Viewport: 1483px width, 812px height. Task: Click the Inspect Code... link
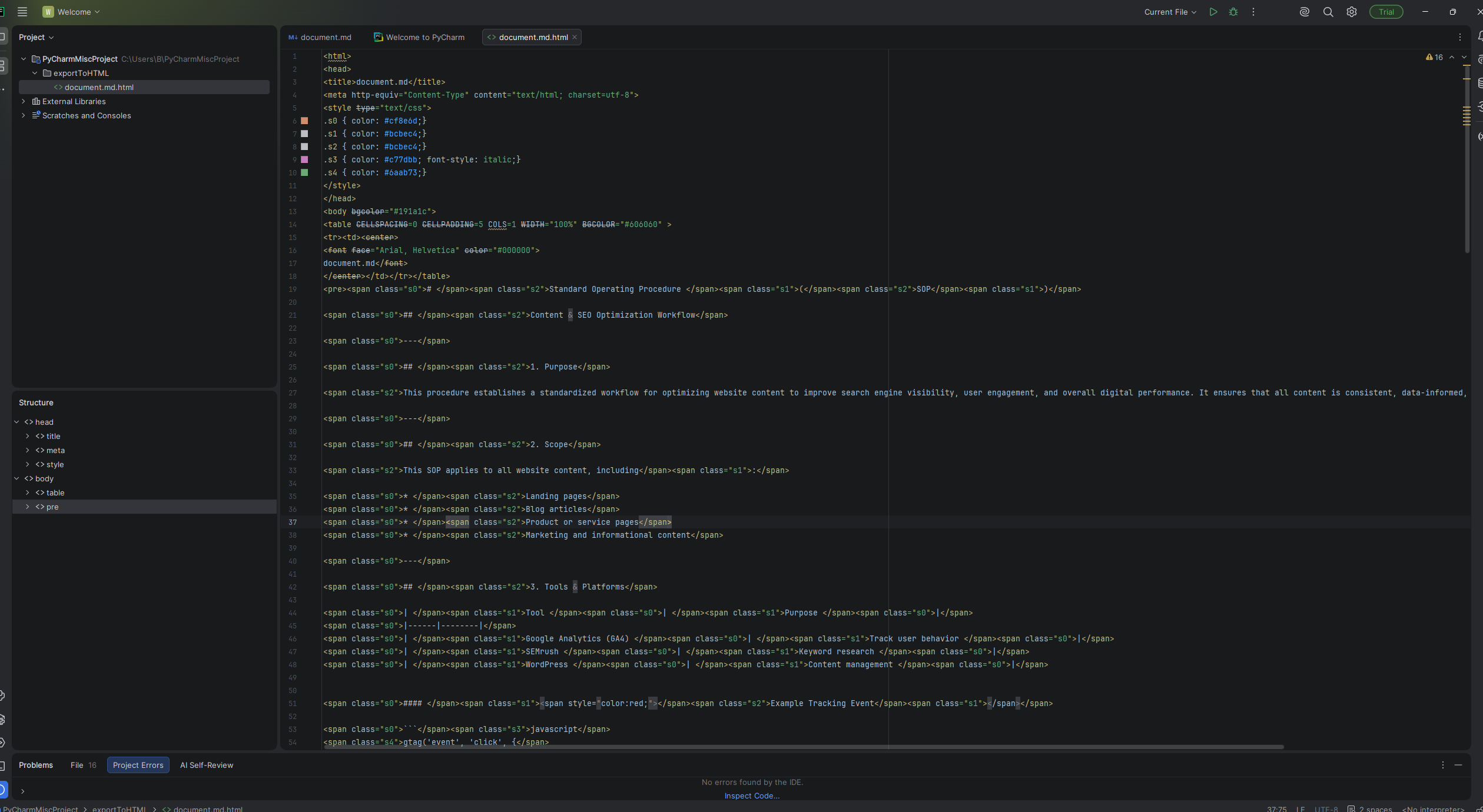tap(752, 796)
